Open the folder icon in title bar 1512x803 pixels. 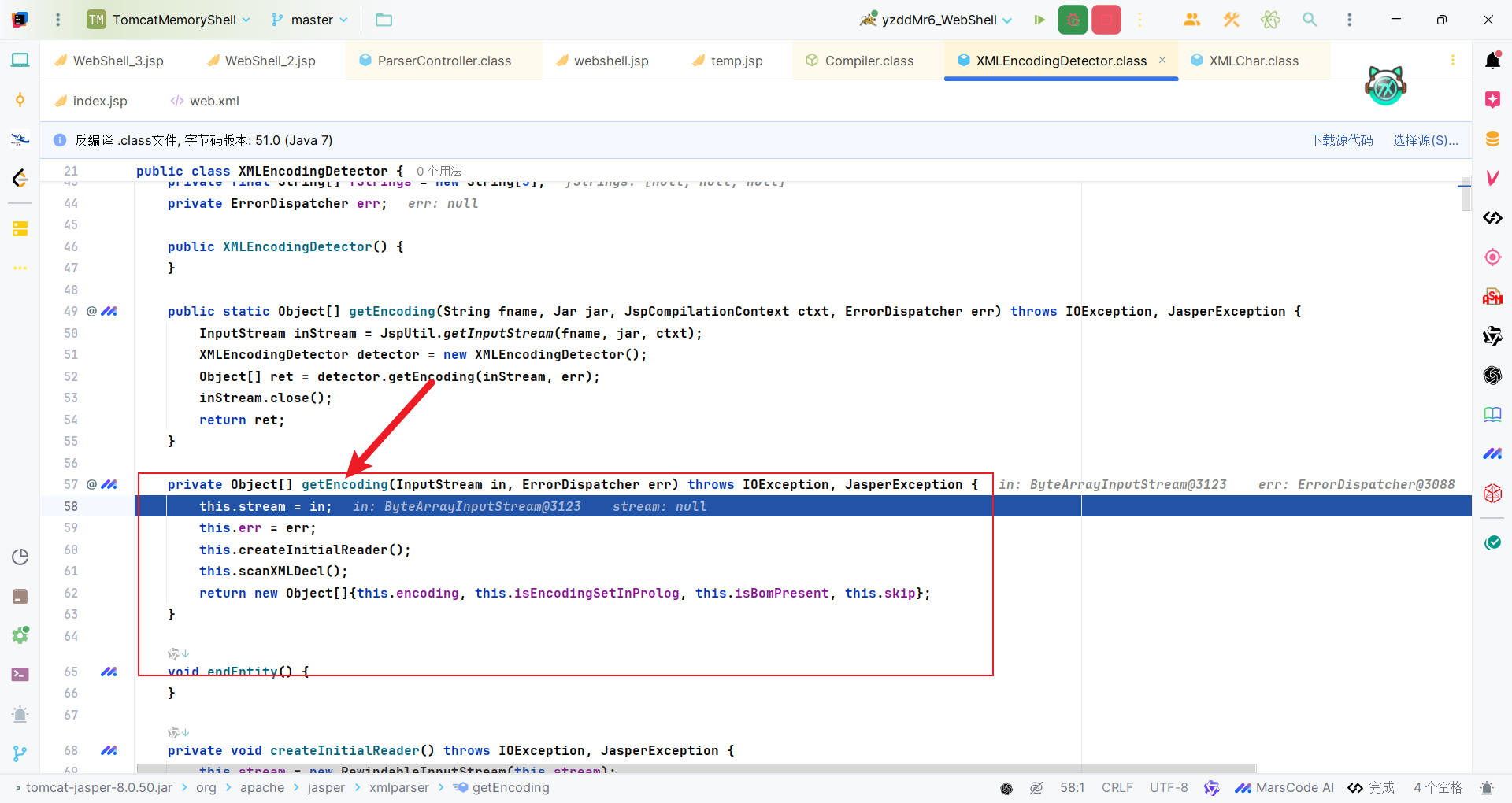click(x=384, y=20)
